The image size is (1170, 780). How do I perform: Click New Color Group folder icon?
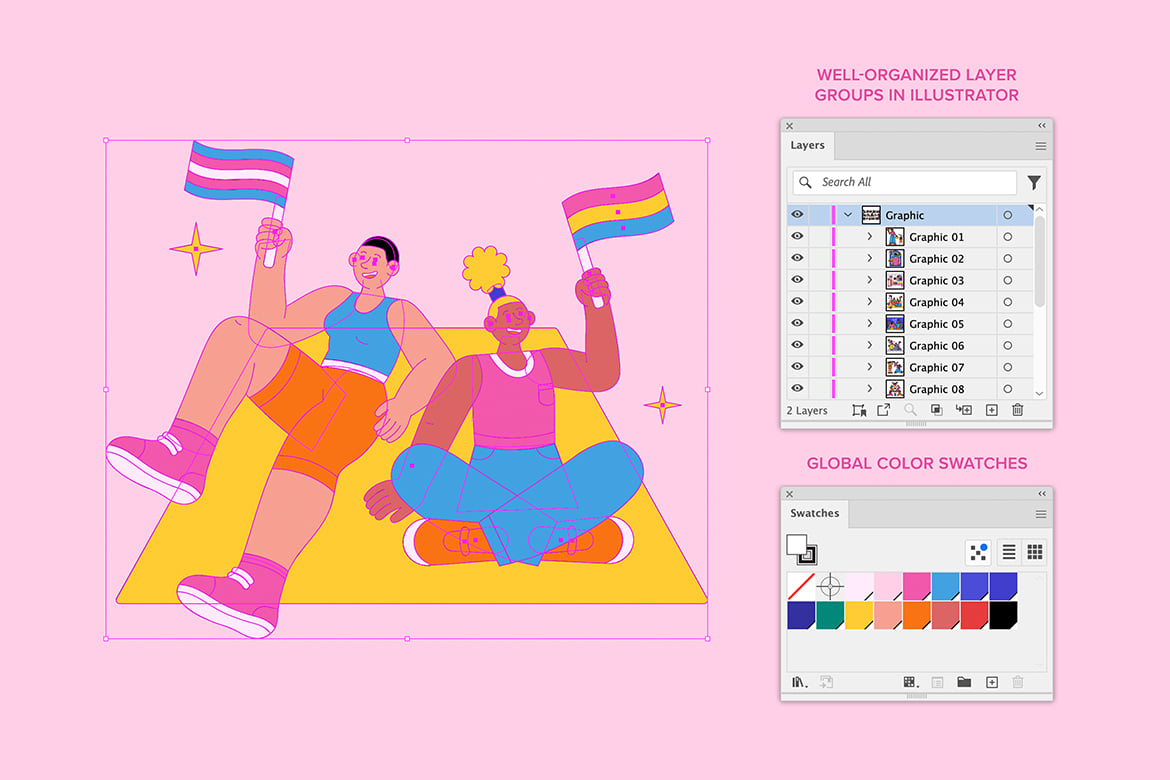964,682
